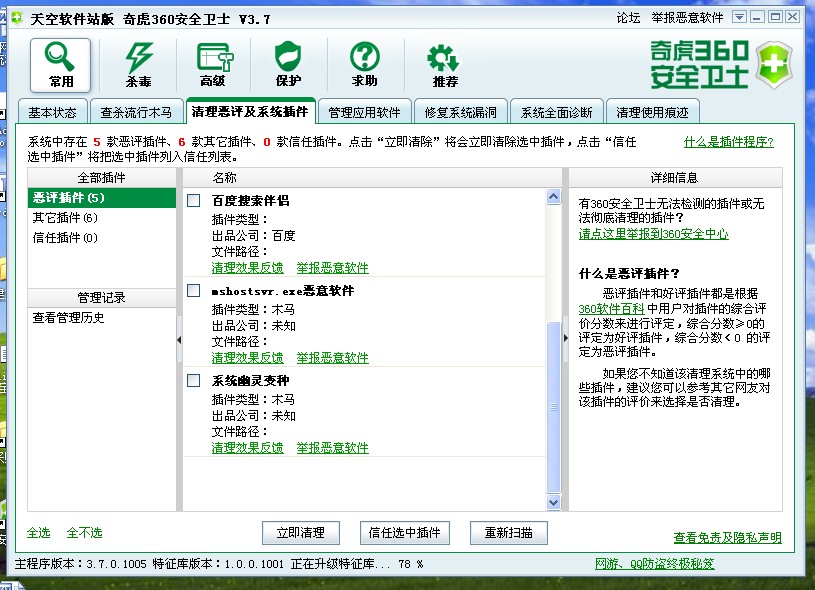Click the 主程序版本 3.7.0.1005 status text
815x590 pixels.
click(81, 564)
